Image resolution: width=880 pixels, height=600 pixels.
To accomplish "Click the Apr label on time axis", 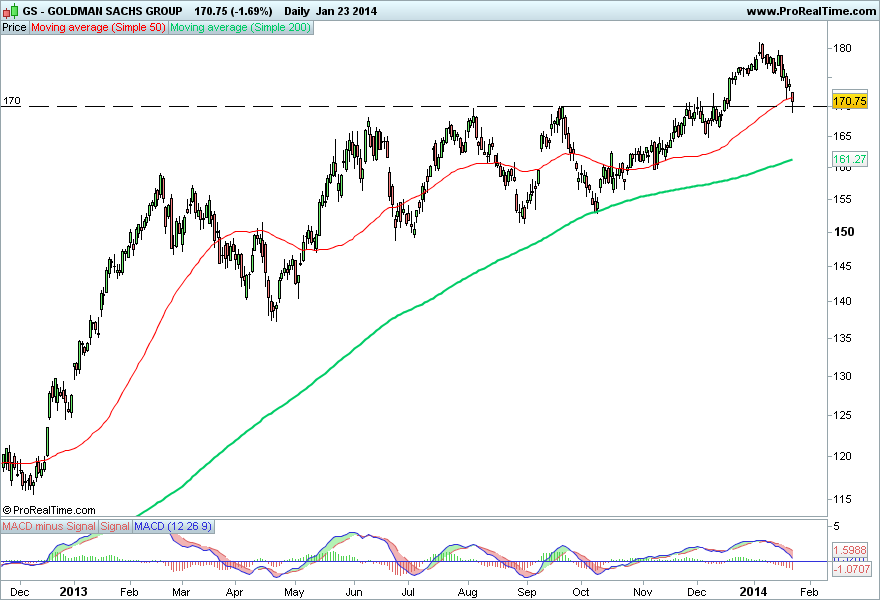I will point(234,592).
